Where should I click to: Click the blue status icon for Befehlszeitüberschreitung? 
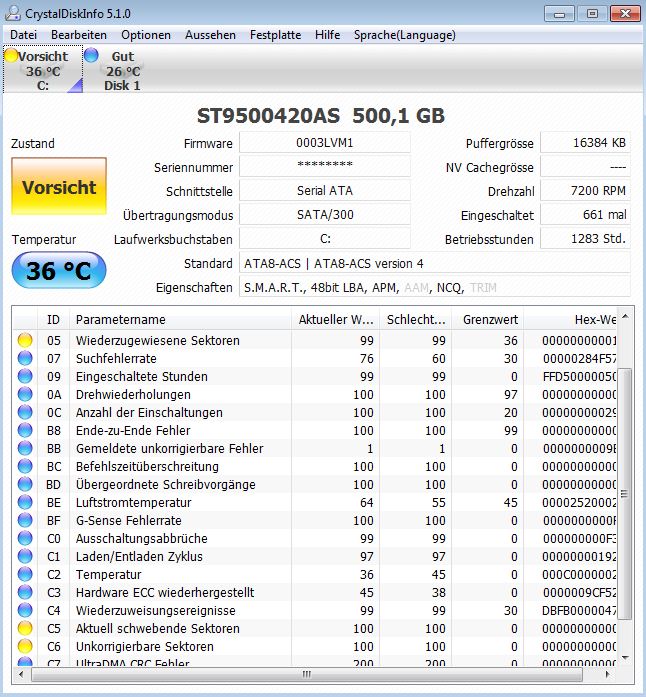pos(25,466)
